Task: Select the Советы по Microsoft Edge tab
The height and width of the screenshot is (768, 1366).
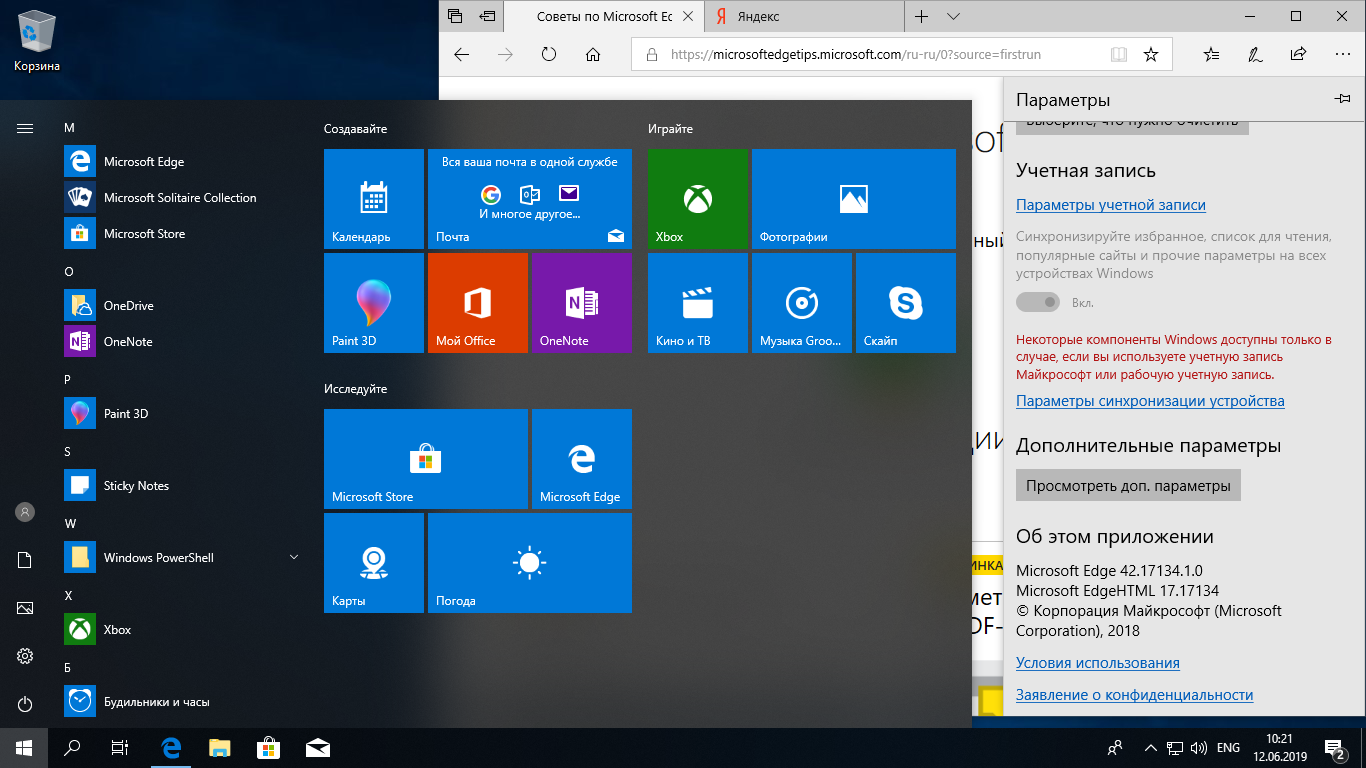Action: [604, 17]
